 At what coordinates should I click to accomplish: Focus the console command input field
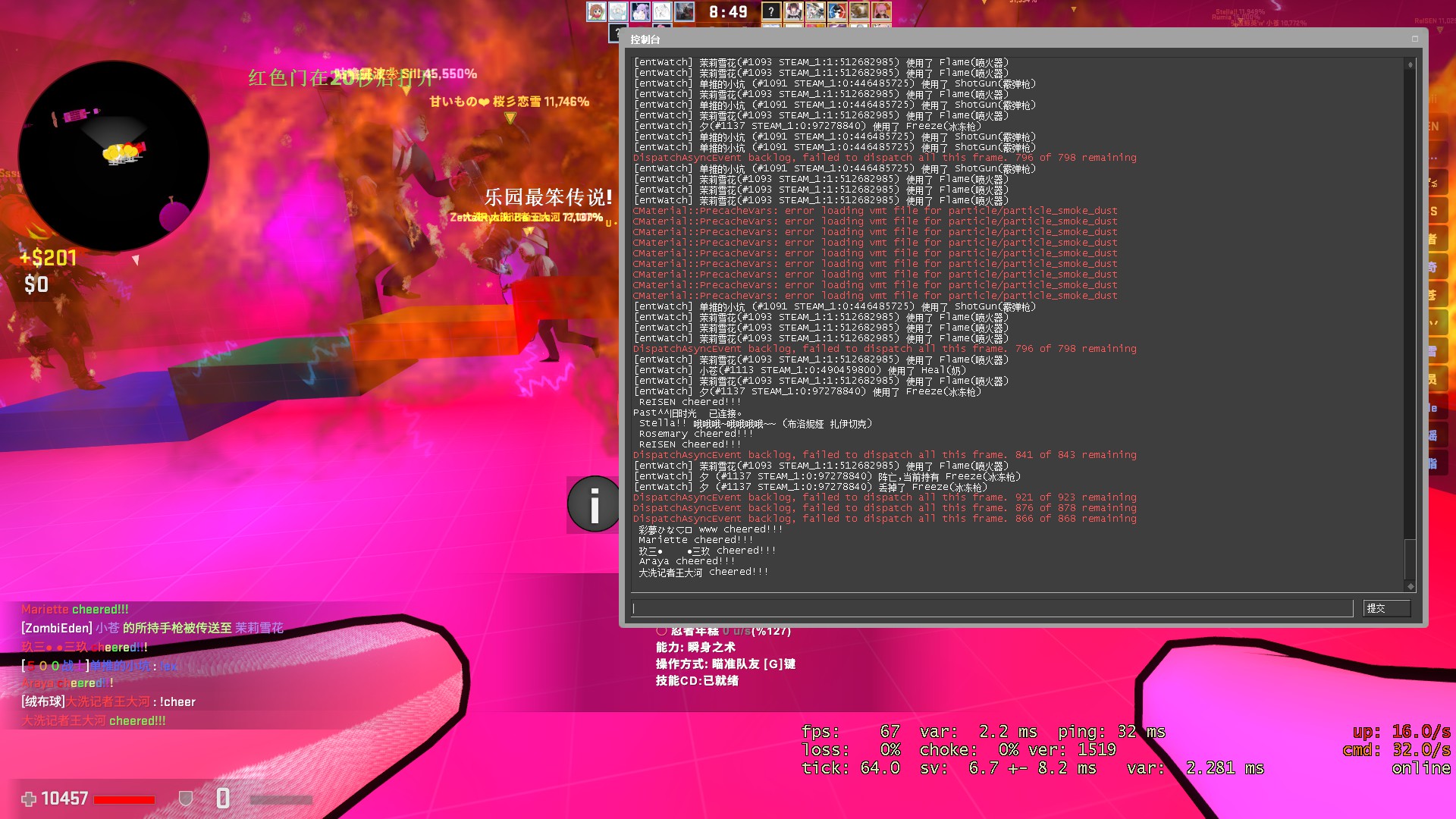coord(992,608)
